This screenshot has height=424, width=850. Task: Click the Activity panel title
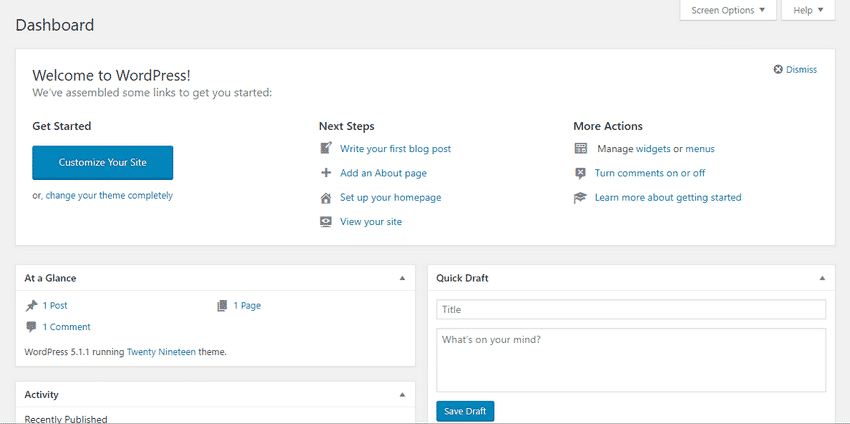click(x=42, y=395)
